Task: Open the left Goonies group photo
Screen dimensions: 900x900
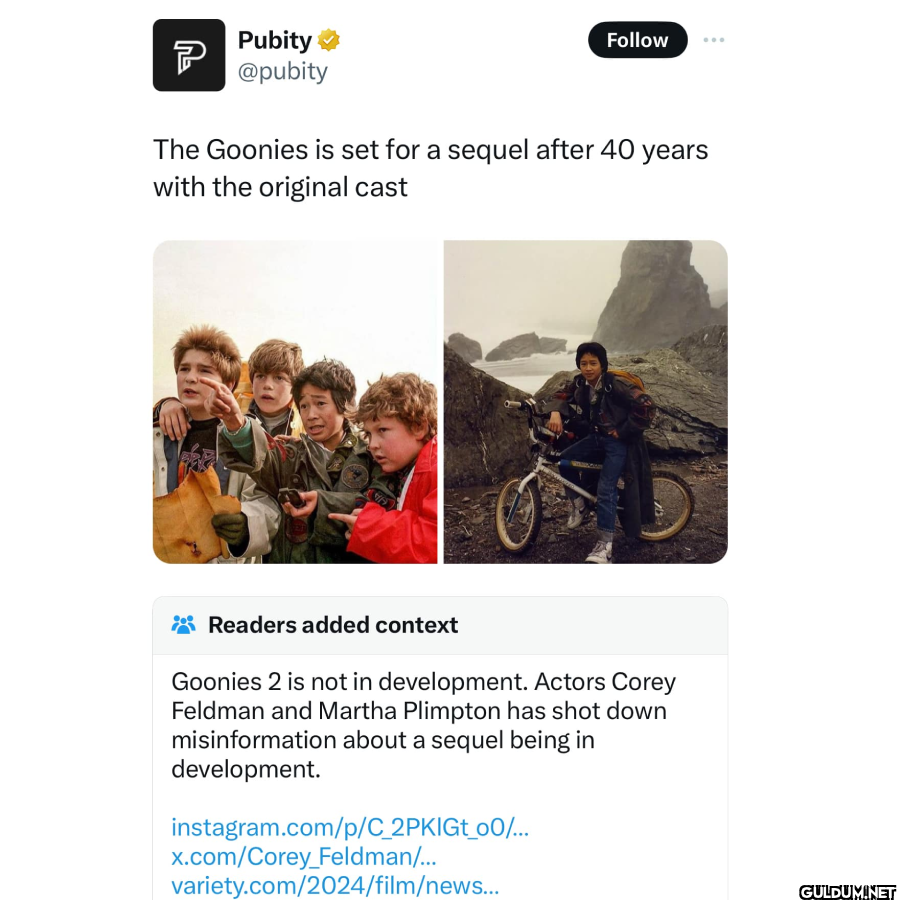Action: click(295, 402)
